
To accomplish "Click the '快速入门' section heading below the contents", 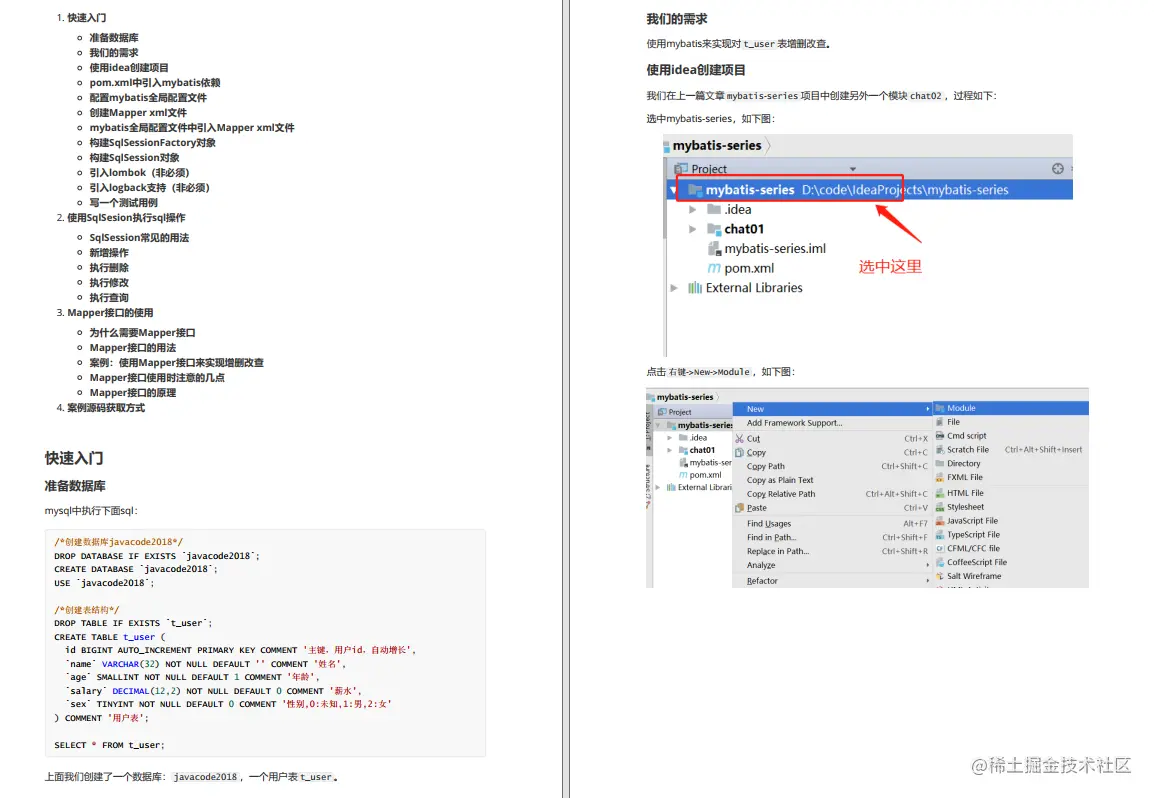I will click(x=74, y=458).
